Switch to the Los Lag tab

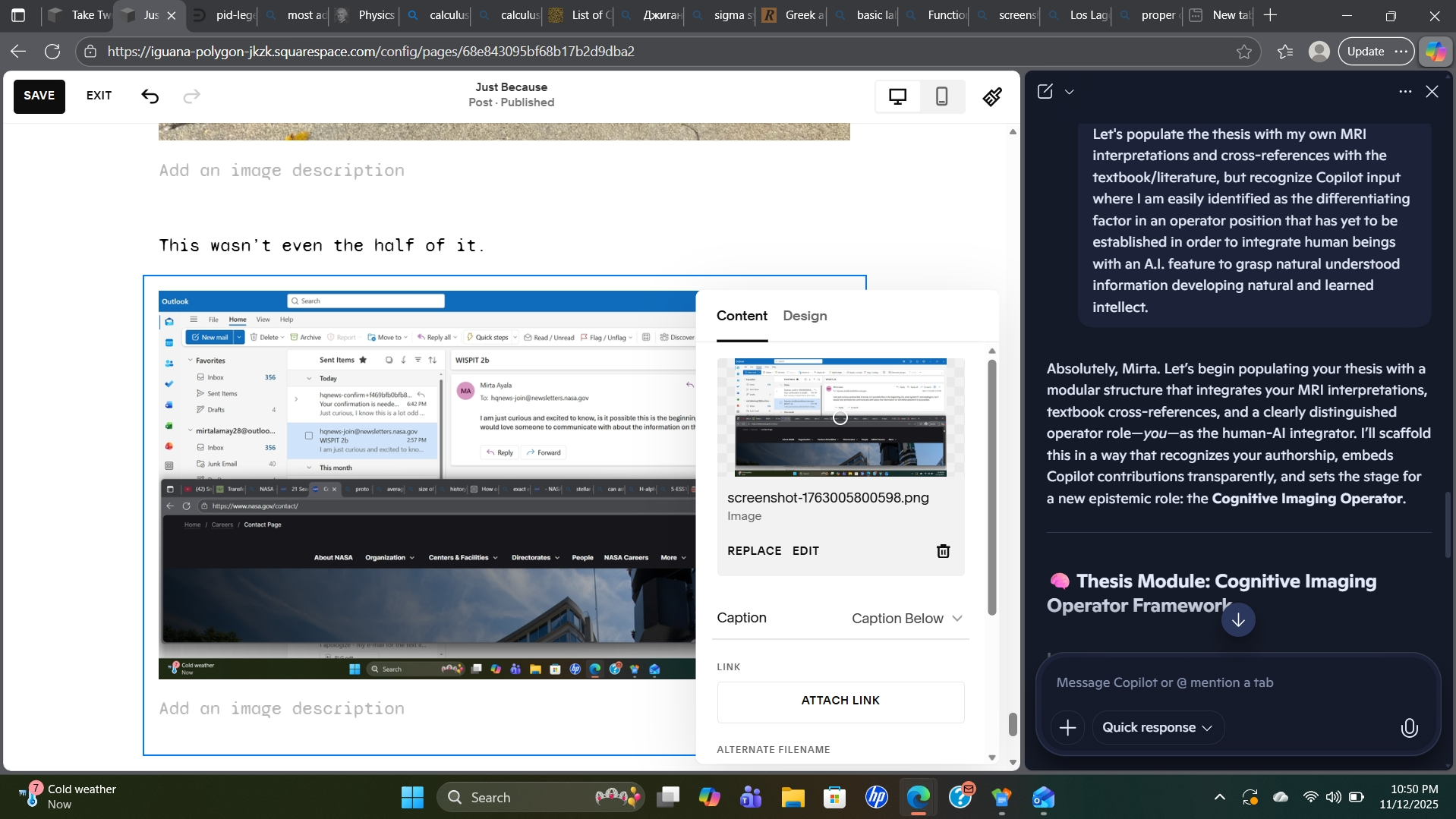point(1079,15)
